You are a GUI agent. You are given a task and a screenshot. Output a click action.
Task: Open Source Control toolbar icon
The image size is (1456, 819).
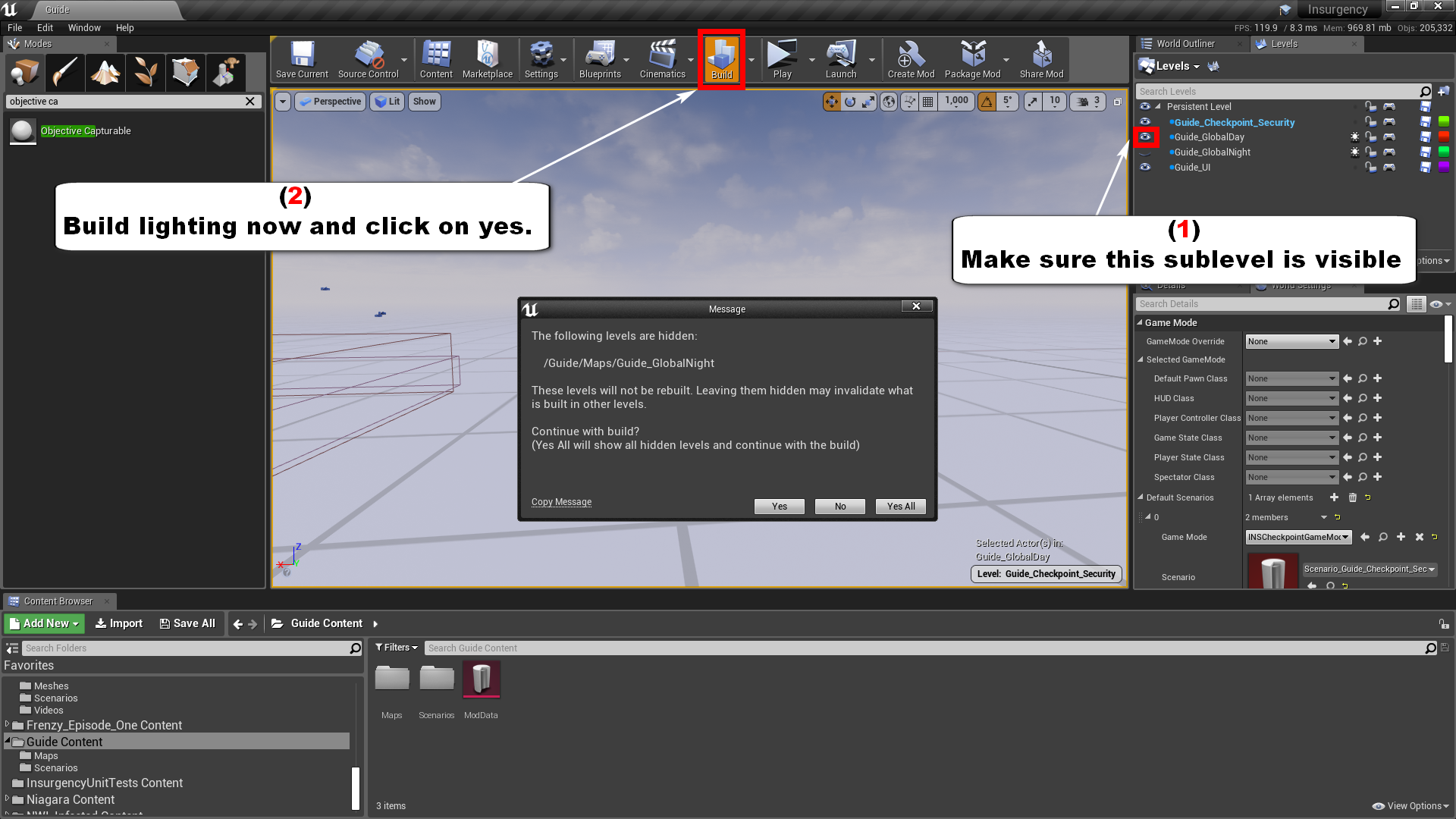point(368,59)
